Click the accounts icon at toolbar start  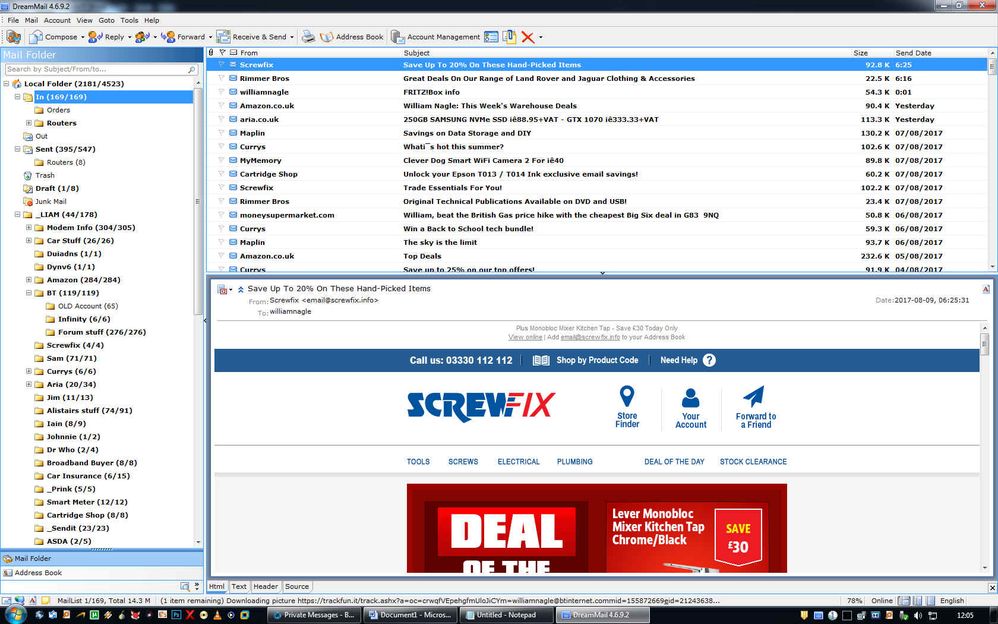pos(13,37)
